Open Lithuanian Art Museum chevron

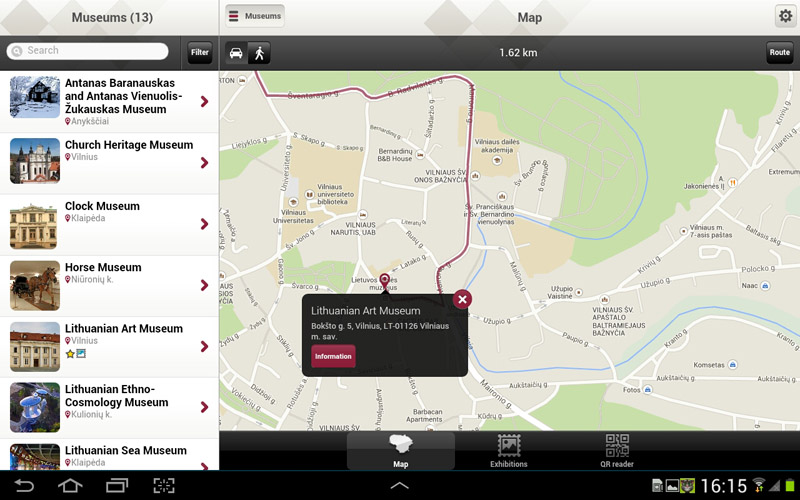point(205,346)
